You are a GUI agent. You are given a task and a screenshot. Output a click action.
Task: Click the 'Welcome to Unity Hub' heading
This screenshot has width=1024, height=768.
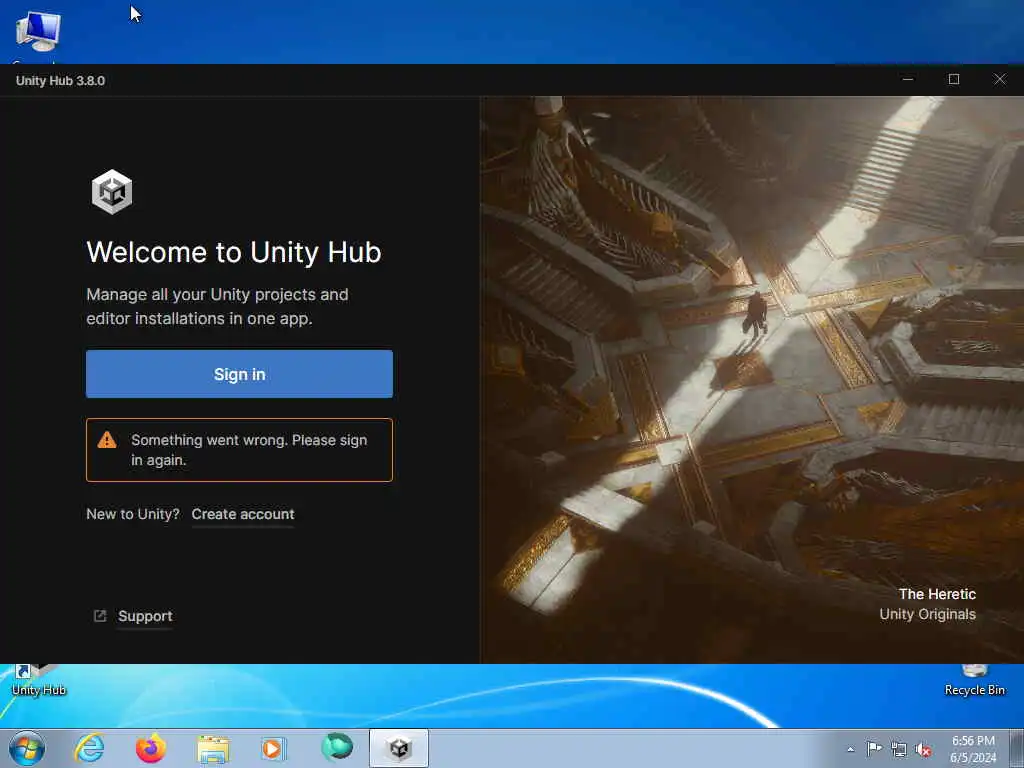tap(234, 252)
